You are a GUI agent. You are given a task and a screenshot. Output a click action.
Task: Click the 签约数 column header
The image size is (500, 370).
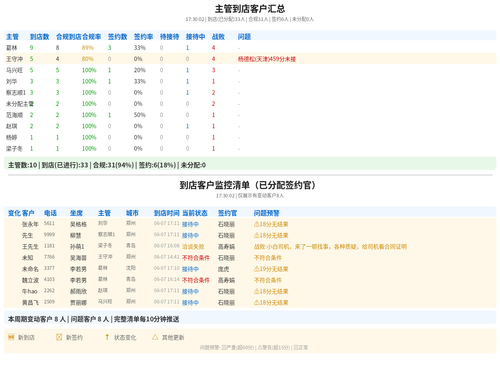[x=117, y=37]
